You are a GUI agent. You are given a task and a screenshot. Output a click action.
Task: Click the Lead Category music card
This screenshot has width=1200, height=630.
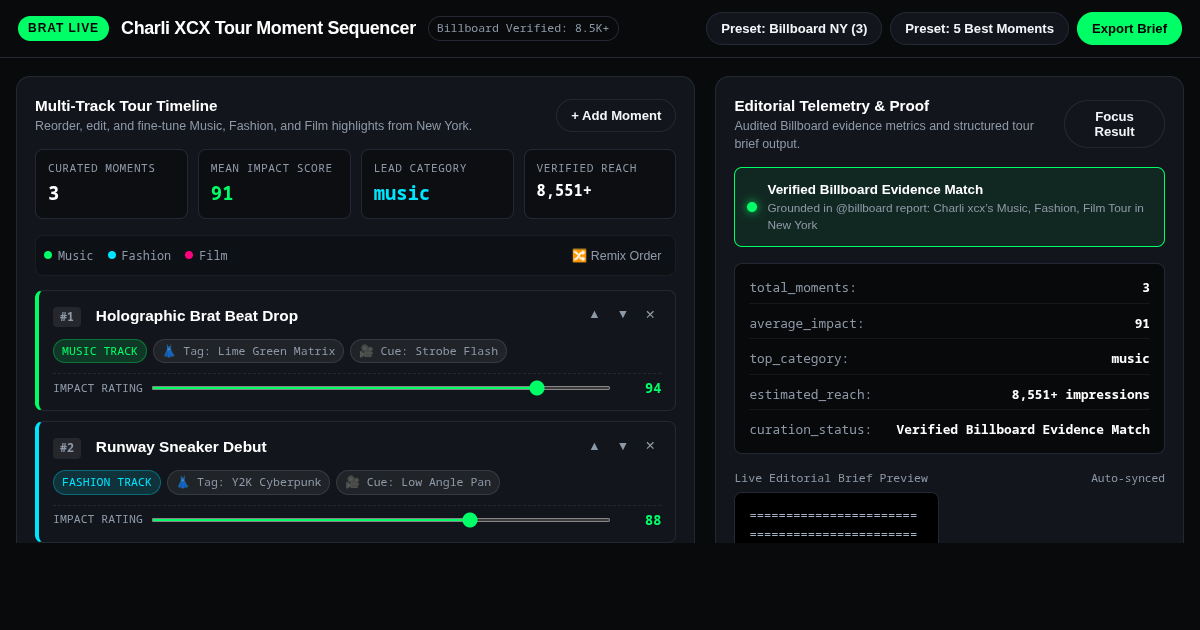[x=437, y=184]
